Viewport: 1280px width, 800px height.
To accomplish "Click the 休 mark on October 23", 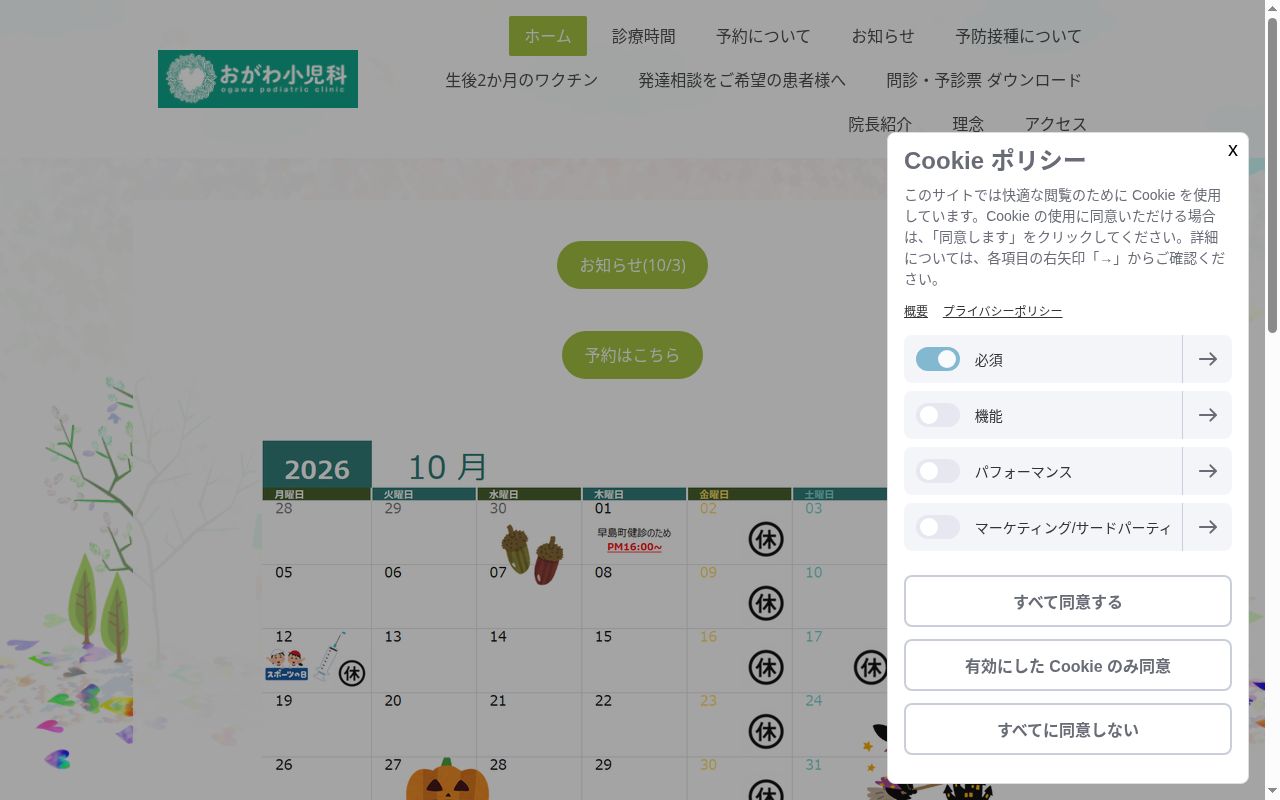I will (766, 732).
